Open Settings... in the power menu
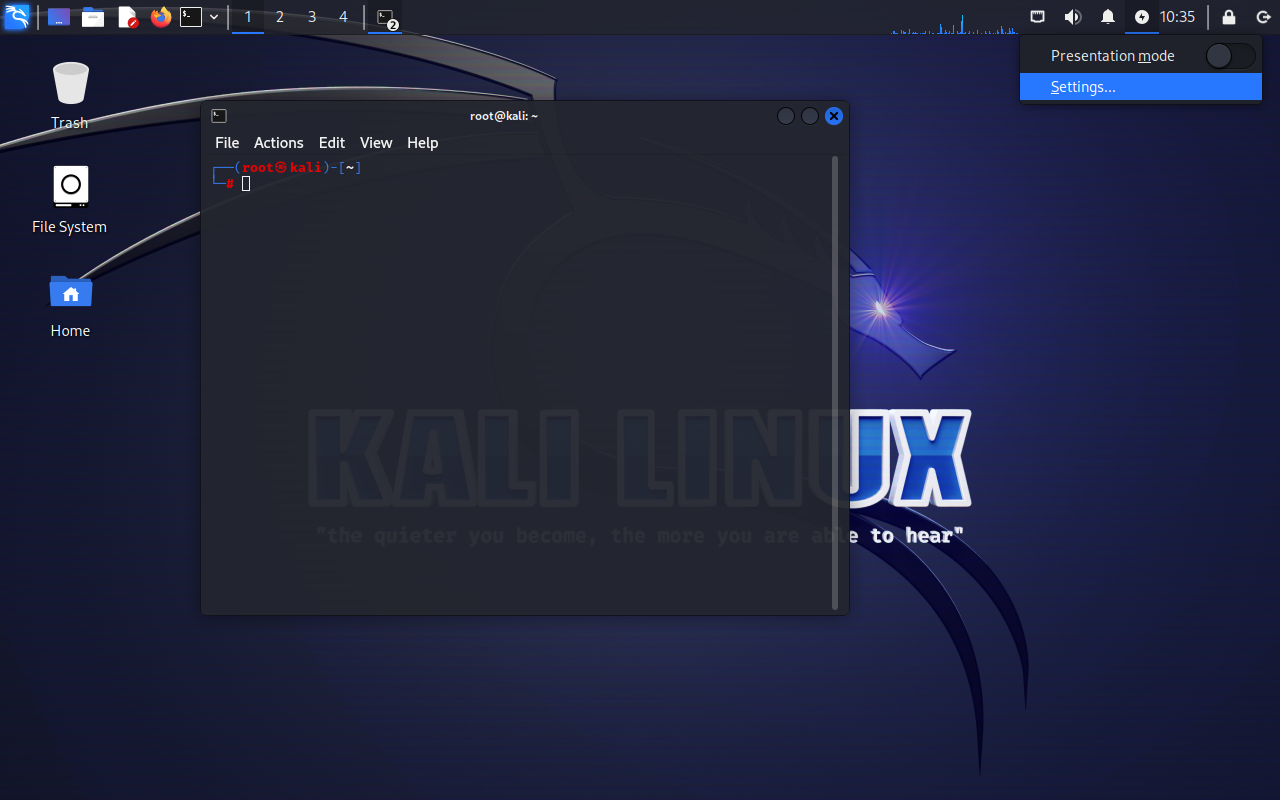The image size is (1280, 800). pos(1141,87)
